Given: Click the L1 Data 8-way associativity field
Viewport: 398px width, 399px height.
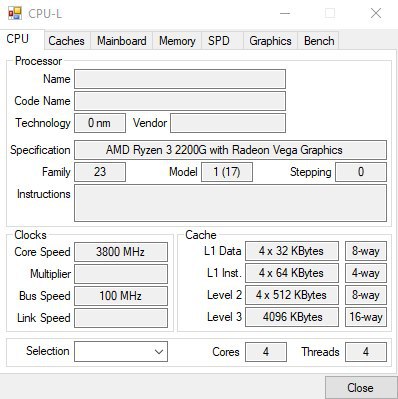Looking at the screenshot, I should pos(366,251).
